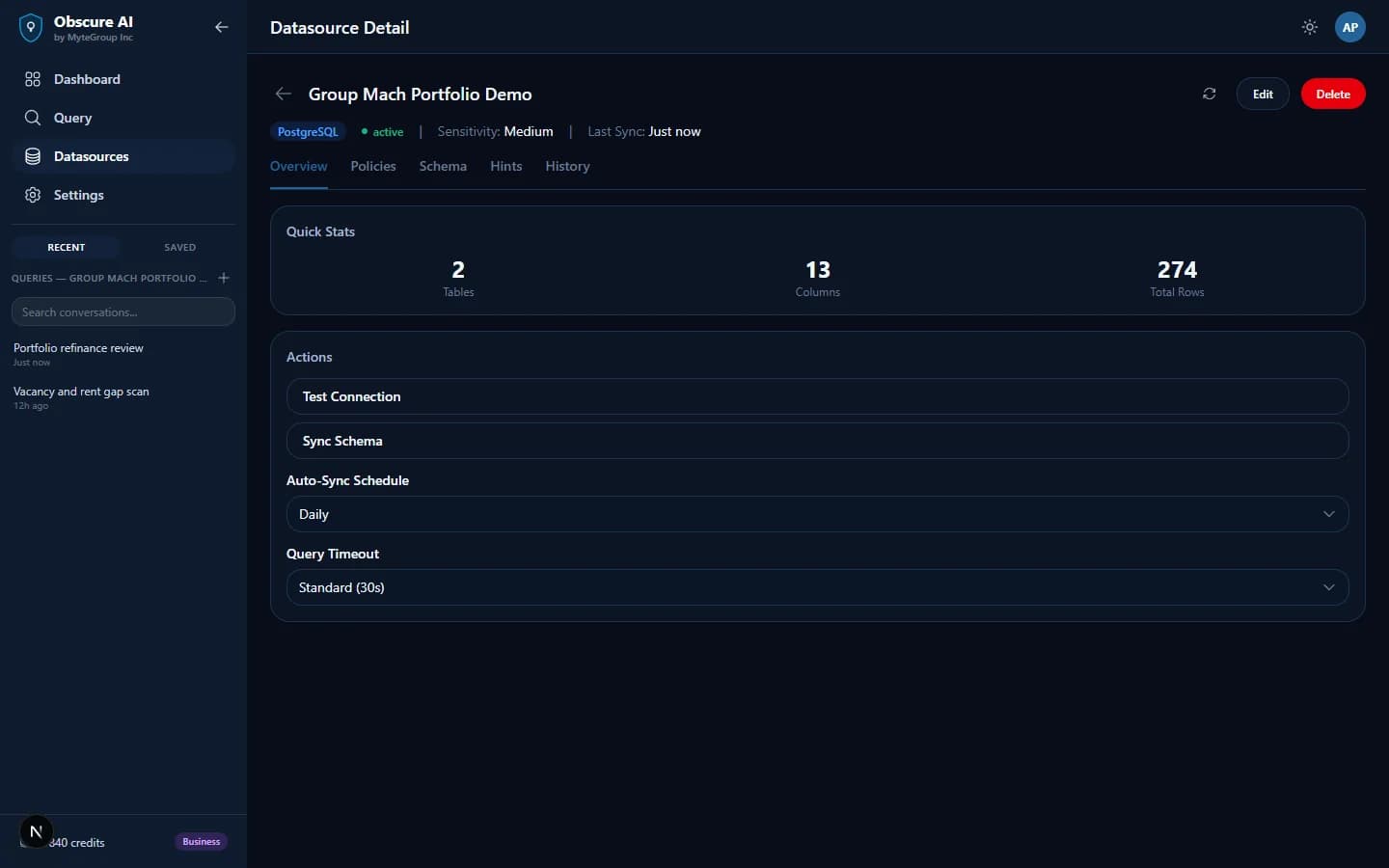The width and height of the screenshot is (1389, 868).
Task: Click the 274 Total Rows stat
Action: [x=1177, y=278]
